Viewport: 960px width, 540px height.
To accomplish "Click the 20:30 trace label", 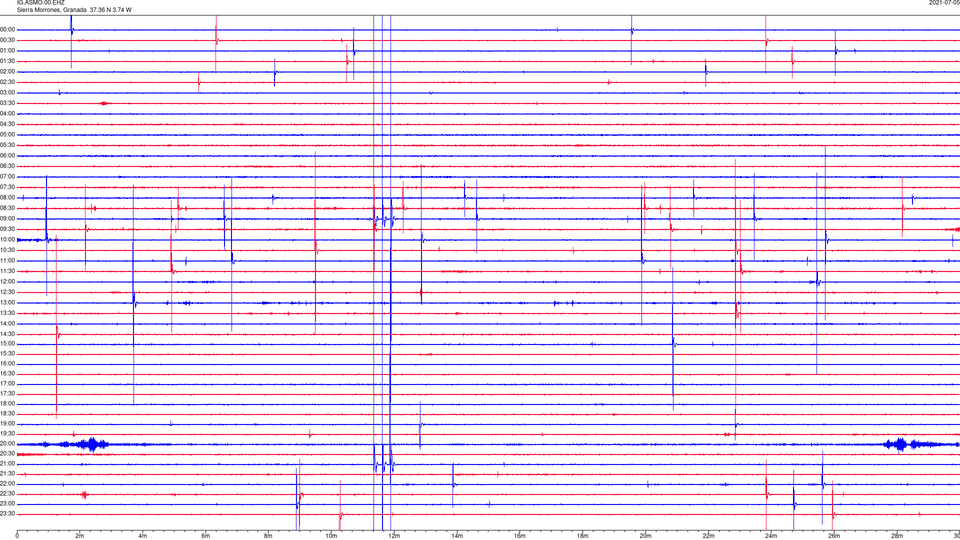I will 8,454.
